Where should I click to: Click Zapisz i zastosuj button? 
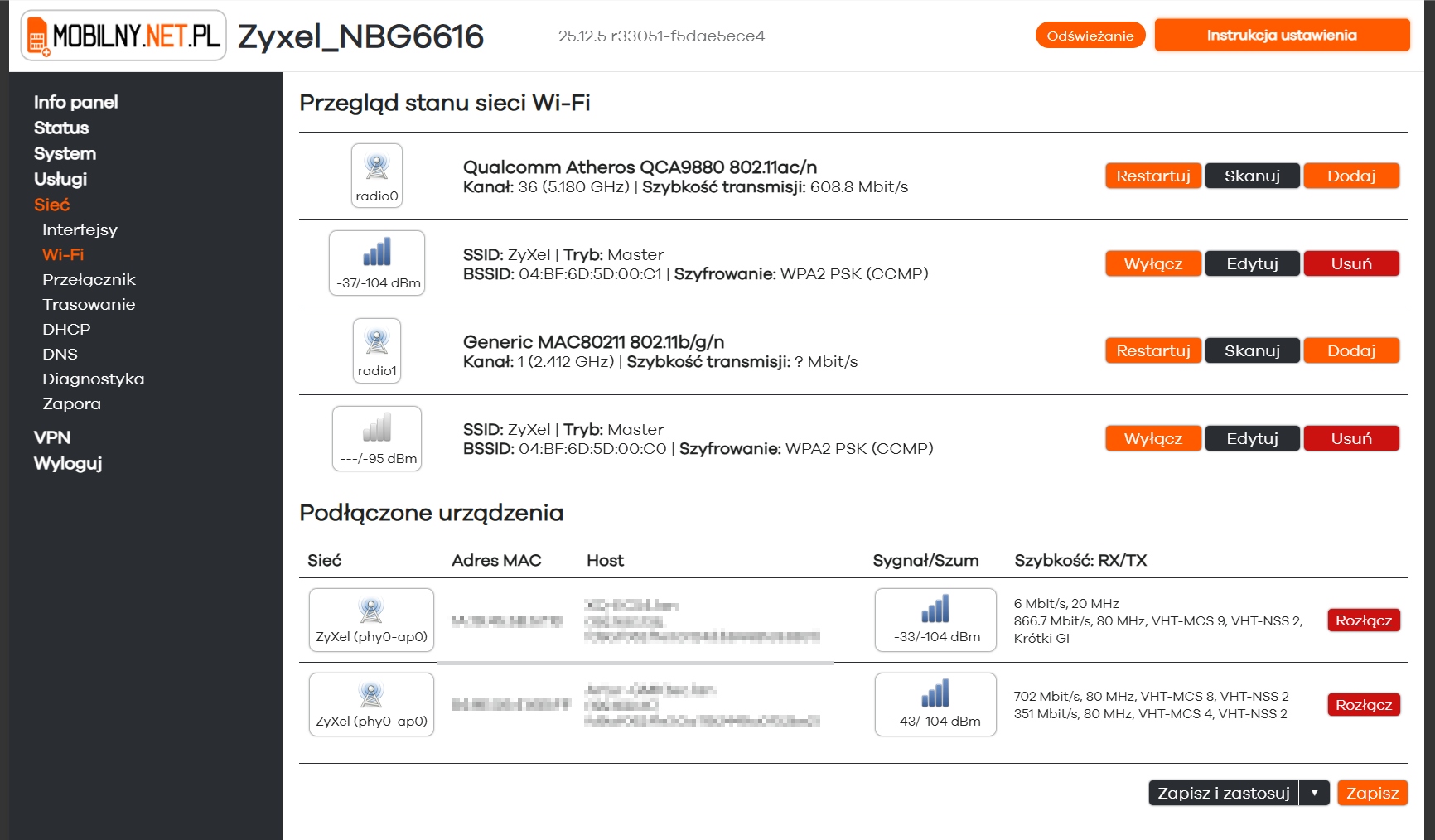(1224, 793)
